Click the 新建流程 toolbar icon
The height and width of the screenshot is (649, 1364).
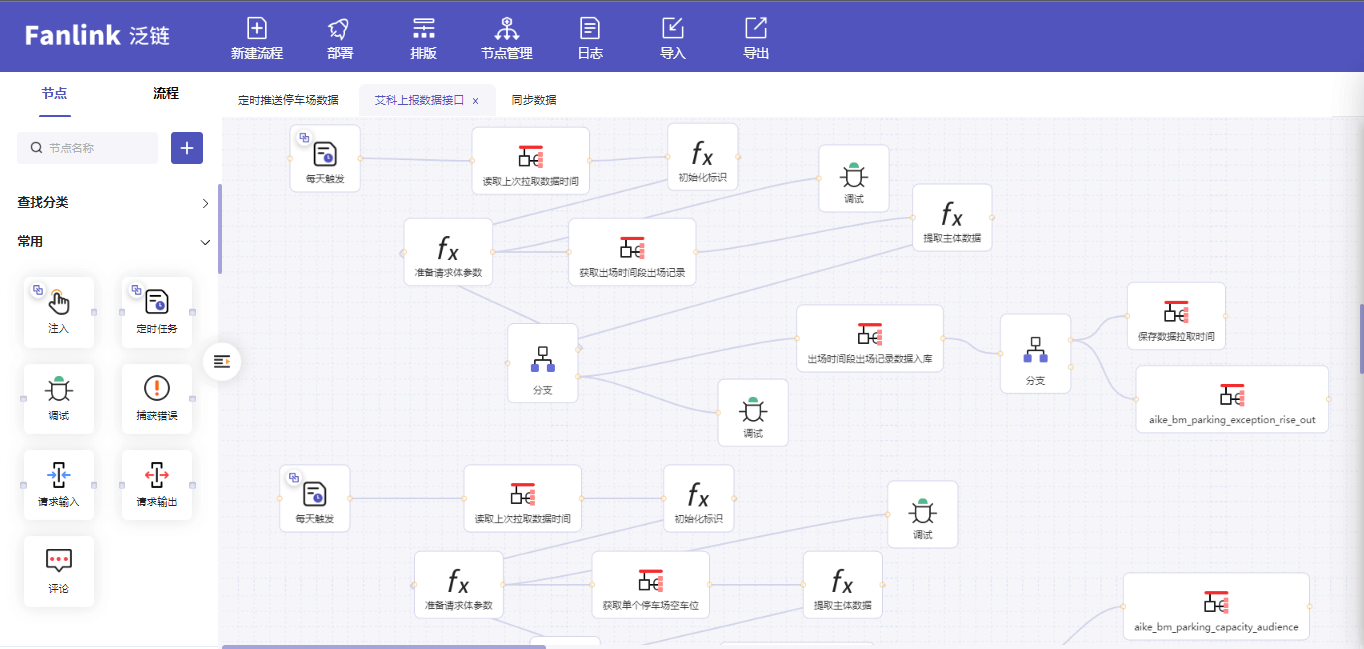point(257,30)
